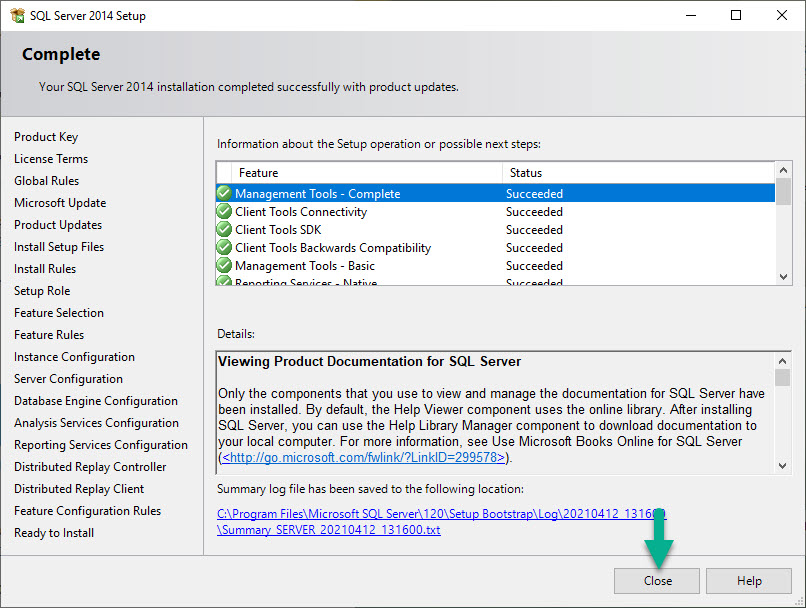Screen dimensions: 806x608
Task: Click green check icon beside Client Tools SDK
Action: click(x=224, y=229)
